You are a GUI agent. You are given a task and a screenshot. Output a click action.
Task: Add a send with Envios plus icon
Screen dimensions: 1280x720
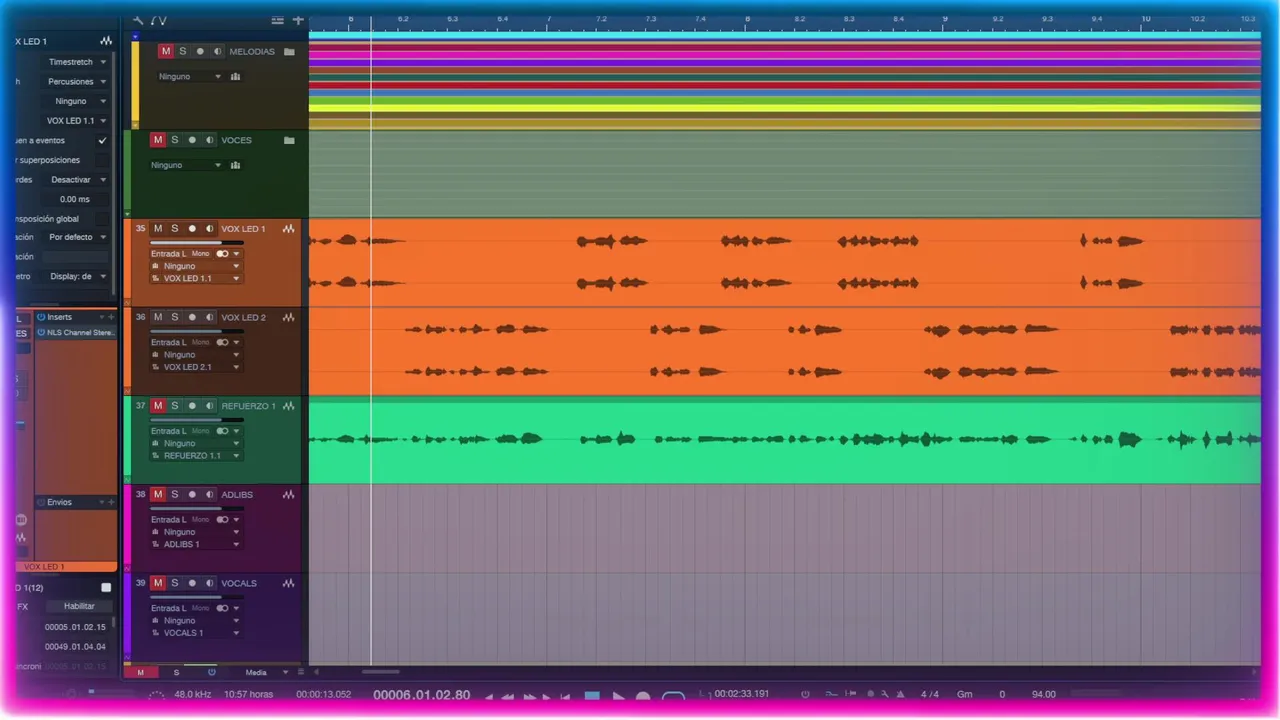click(x=111, y=502)
